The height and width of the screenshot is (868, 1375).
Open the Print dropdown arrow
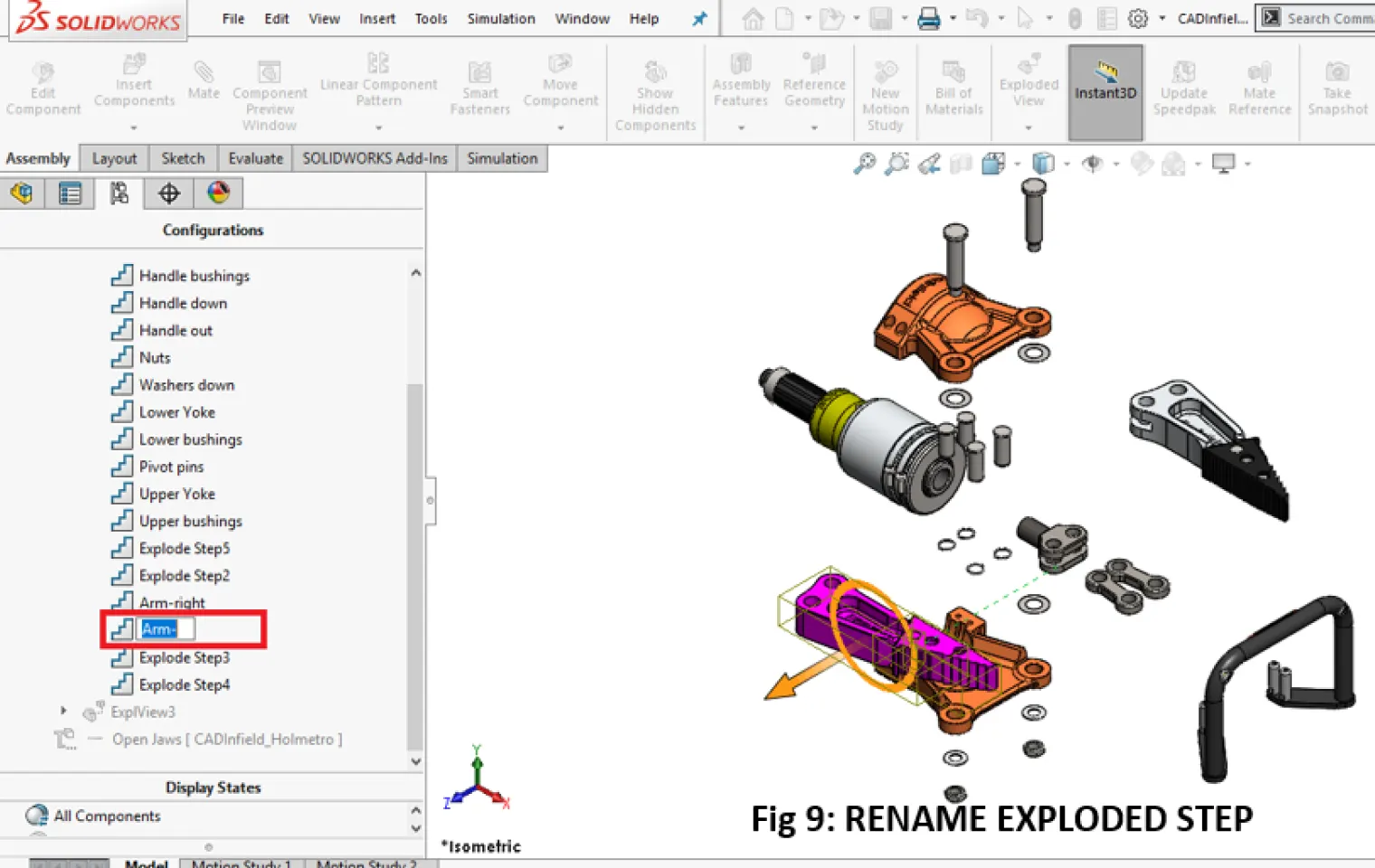953,18
